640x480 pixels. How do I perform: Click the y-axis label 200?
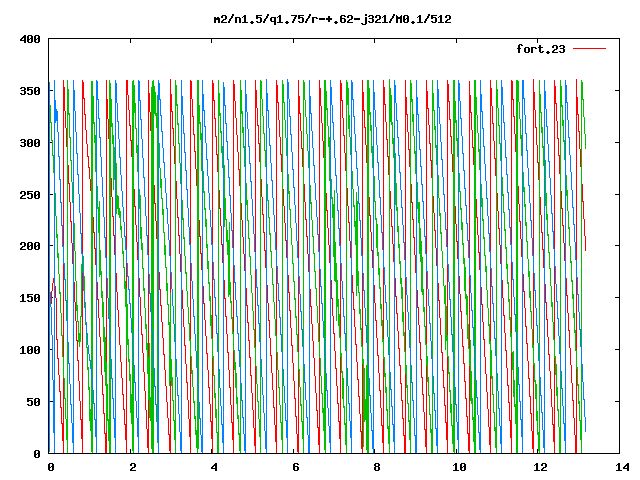[30, 246]
